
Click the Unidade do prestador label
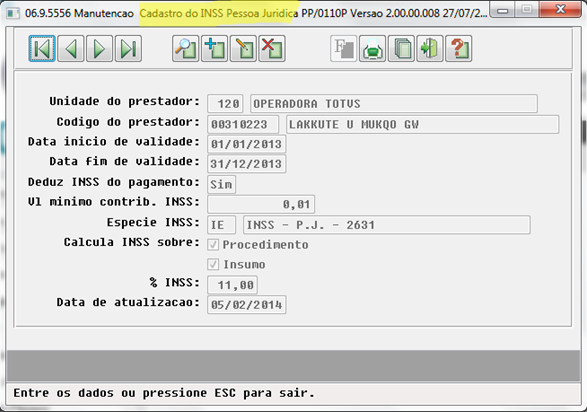[125, 101]
